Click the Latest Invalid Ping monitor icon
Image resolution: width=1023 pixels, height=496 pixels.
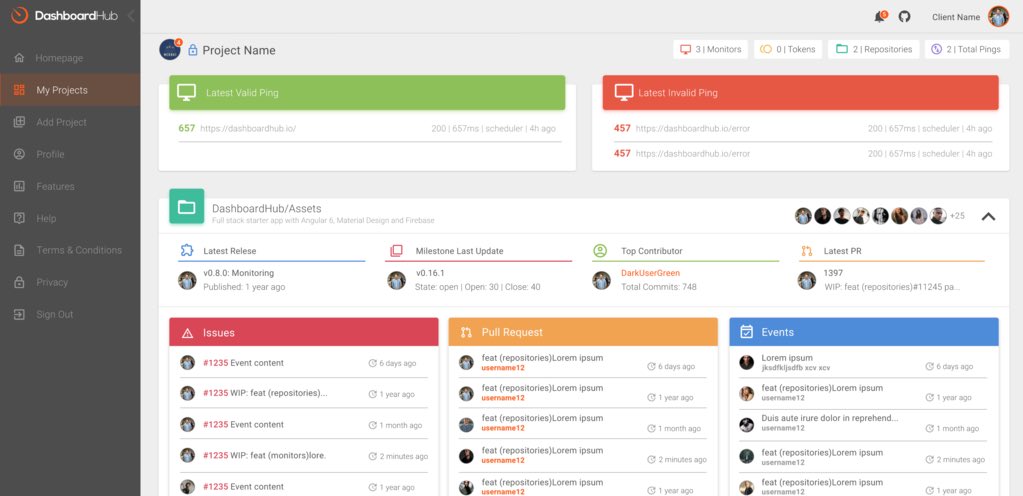[x=624, y=93]
